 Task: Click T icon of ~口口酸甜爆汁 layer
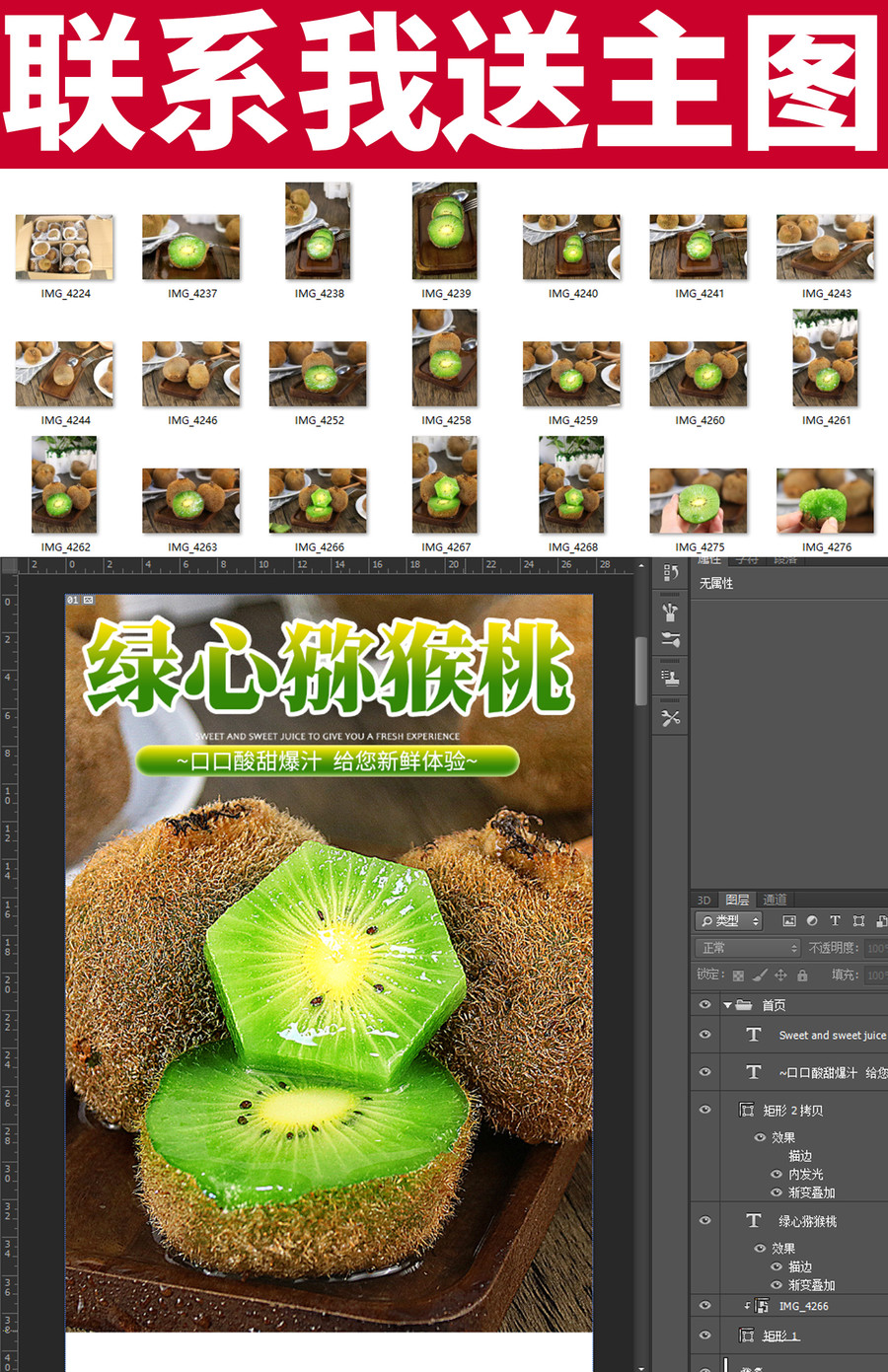pos(754,1072)
